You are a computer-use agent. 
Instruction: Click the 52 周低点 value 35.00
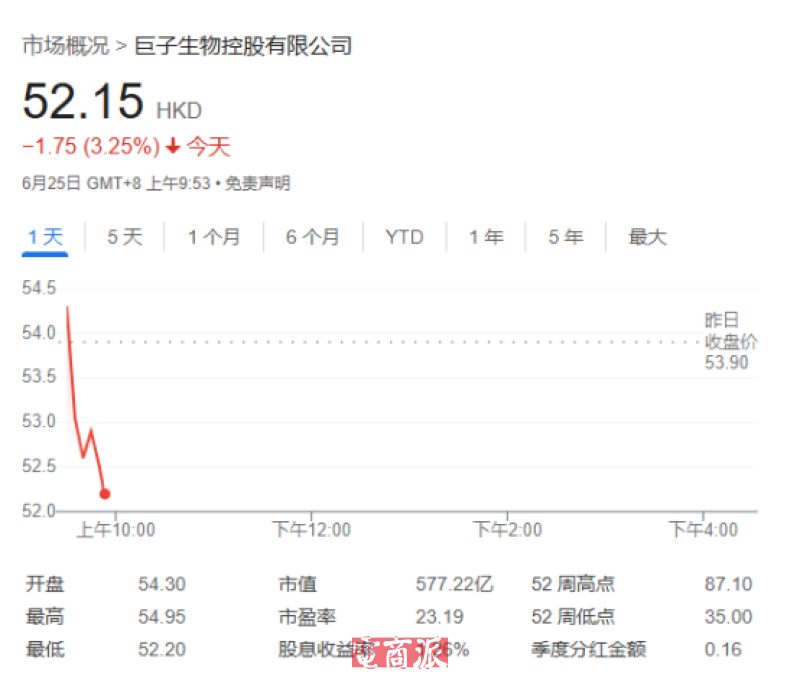[729, 617]
